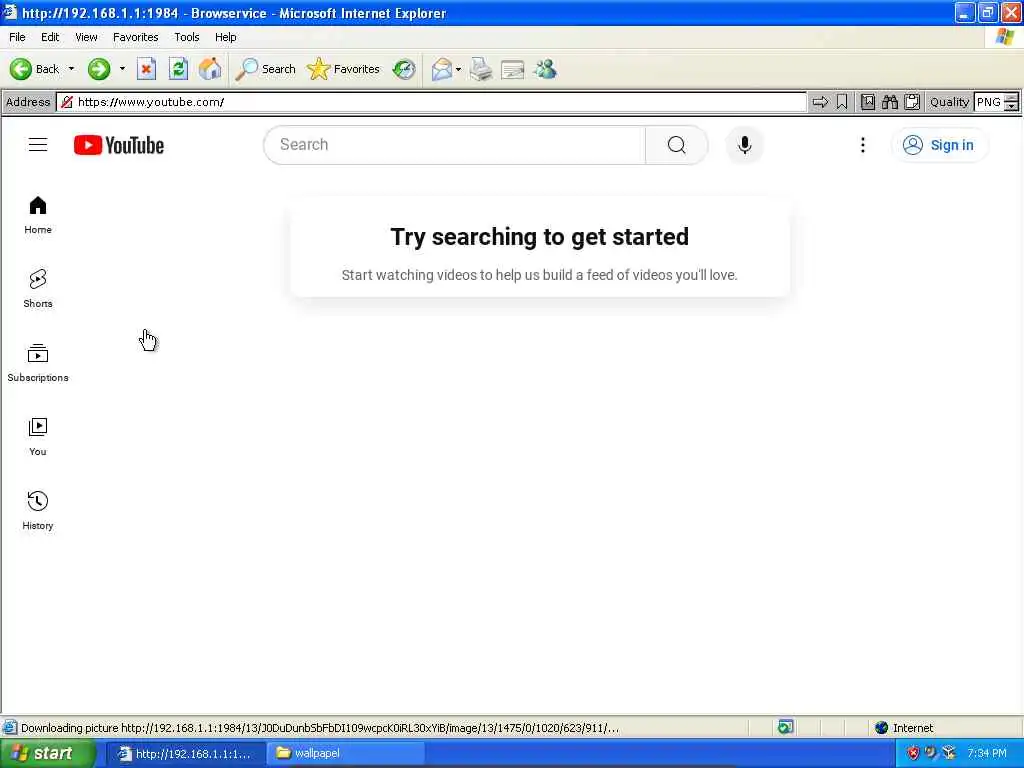Screen dimensions: 1024x768
Task: Open the Favorites menu
Action: pos(136,37)
